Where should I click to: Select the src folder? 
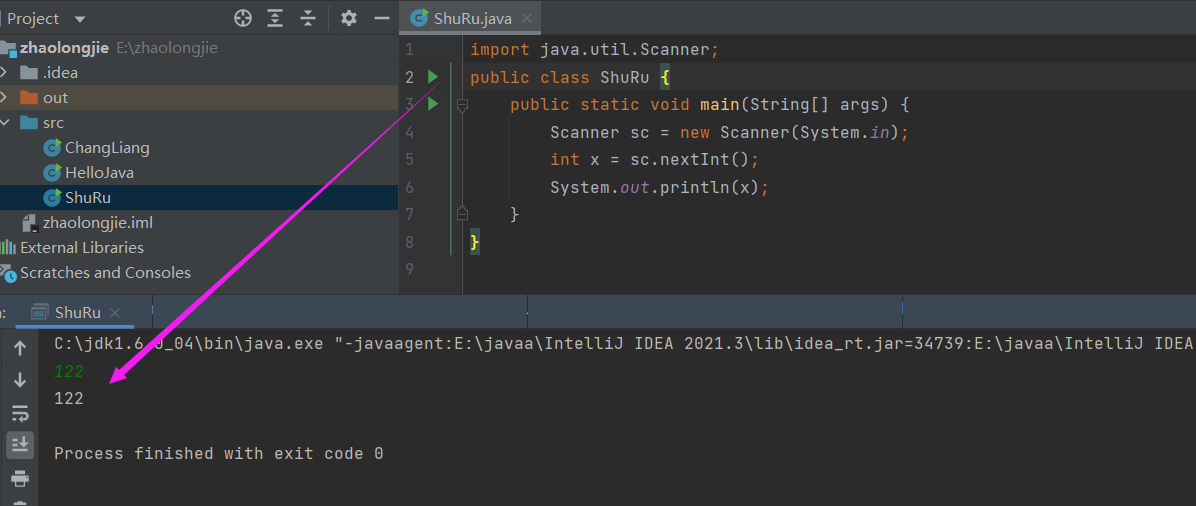coord(53,122)
